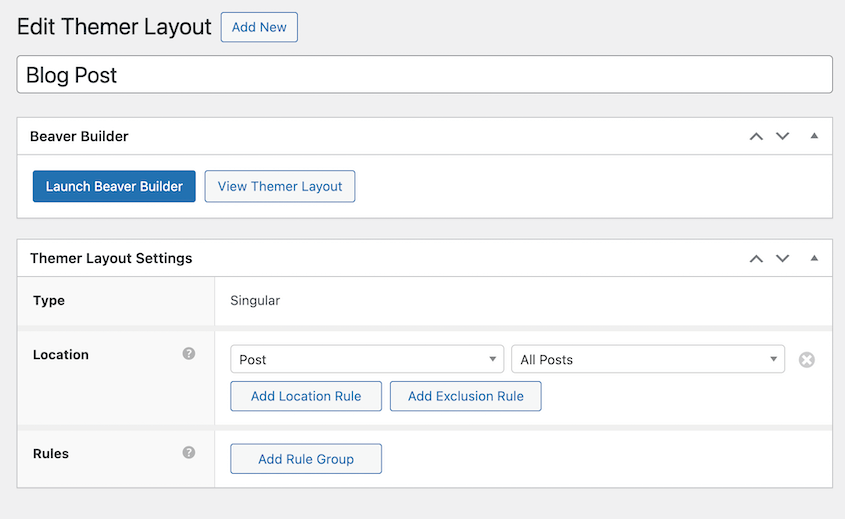Add a Location Rule

coord(306,396)
